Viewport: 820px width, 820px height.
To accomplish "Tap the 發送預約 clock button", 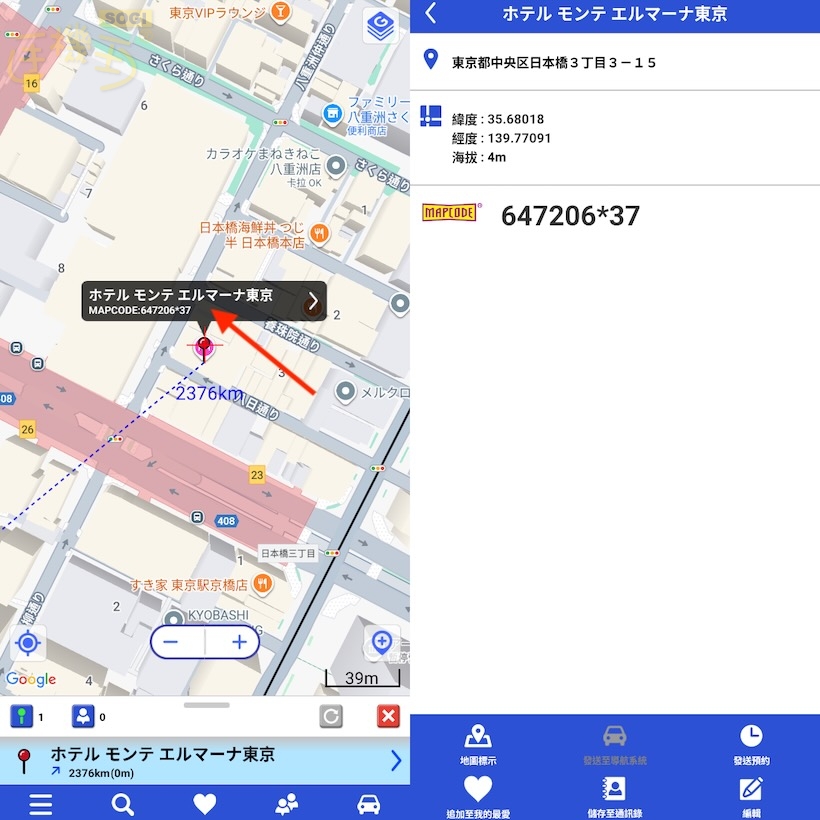I will [751, 744].
